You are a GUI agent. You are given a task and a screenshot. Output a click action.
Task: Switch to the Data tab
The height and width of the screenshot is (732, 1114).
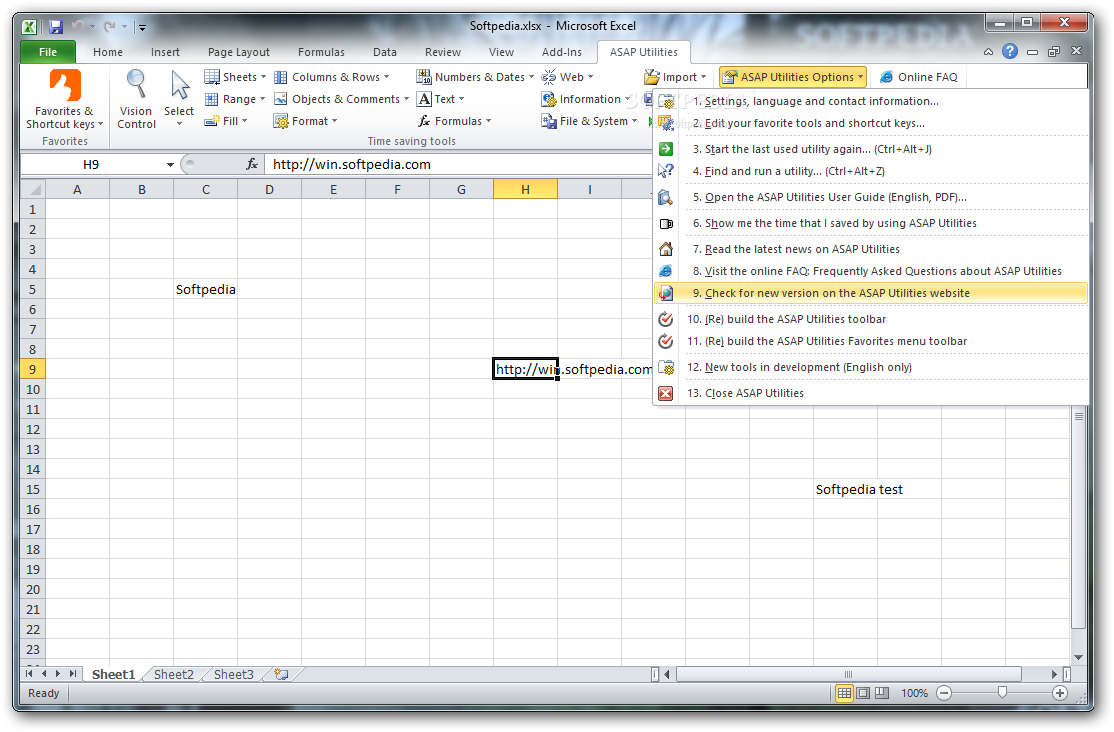coord(384,52)
